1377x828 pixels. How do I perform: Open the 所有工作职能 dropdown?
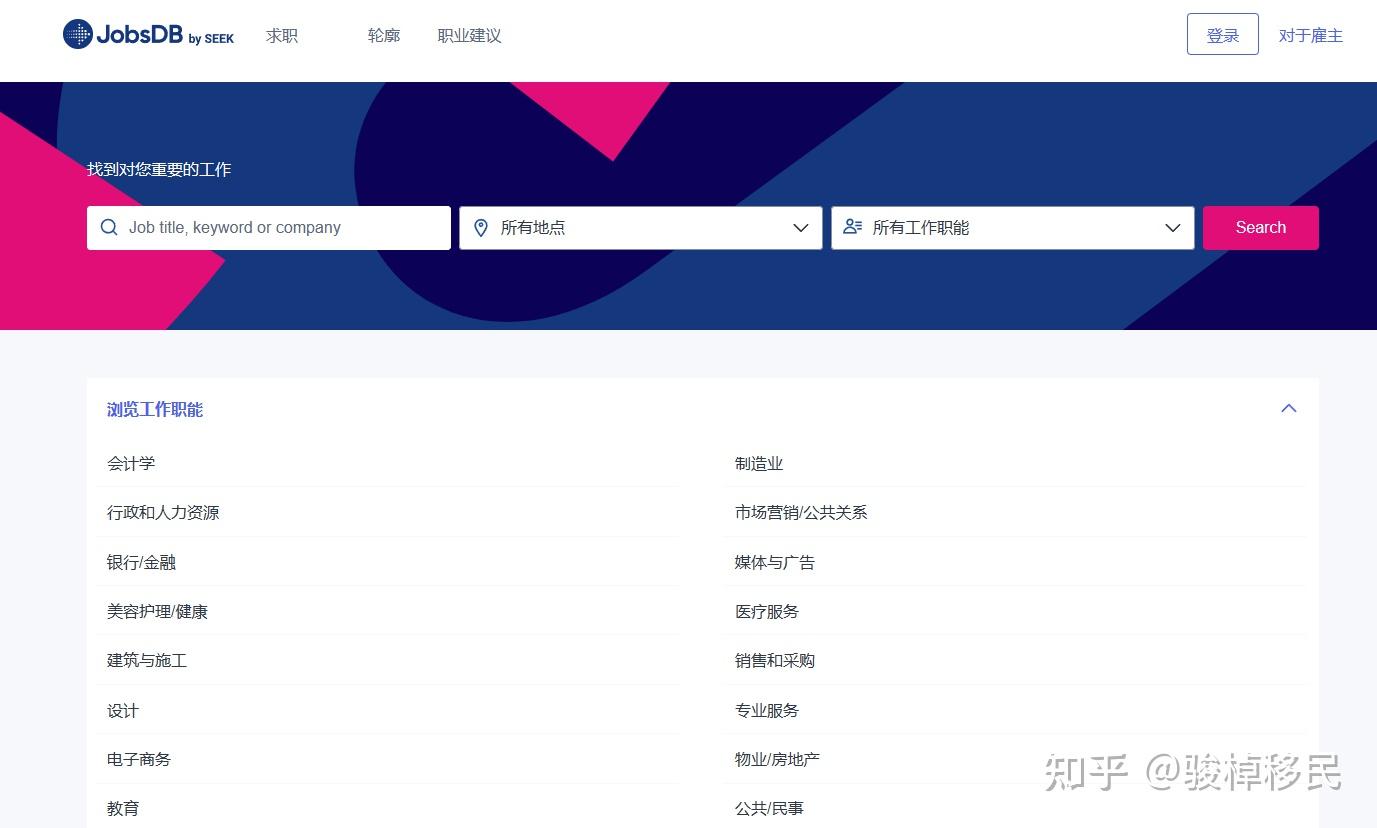[1012, 227]
